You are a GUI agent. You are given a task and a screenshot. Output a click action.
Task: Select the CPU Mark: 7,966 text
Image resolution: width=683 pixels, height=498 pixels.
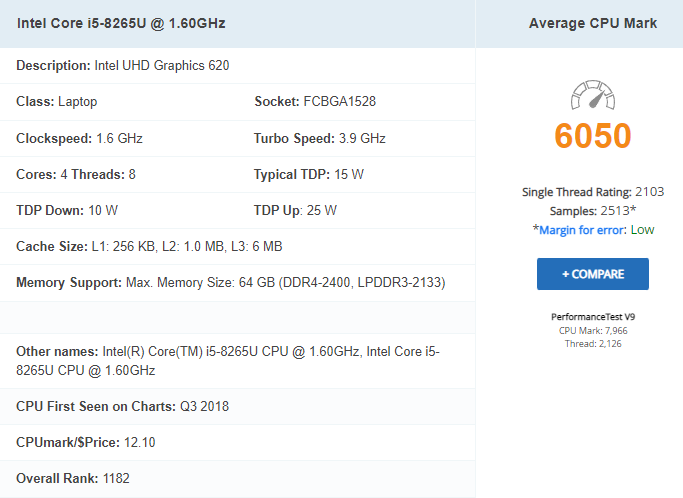593,331
